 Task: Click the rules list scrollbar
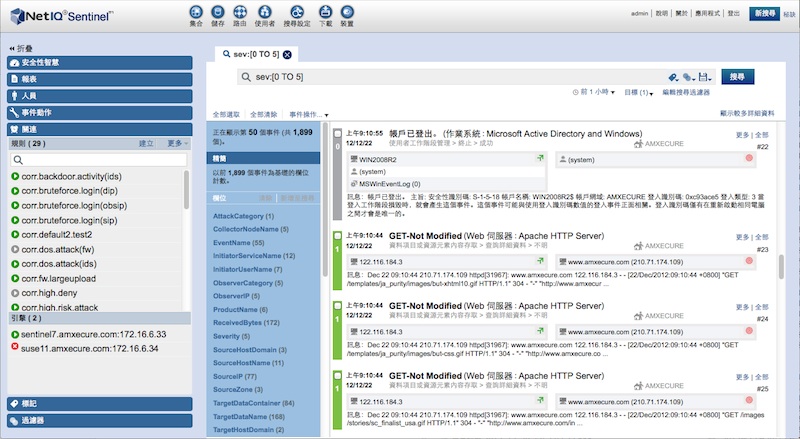[x=186, y=189]
